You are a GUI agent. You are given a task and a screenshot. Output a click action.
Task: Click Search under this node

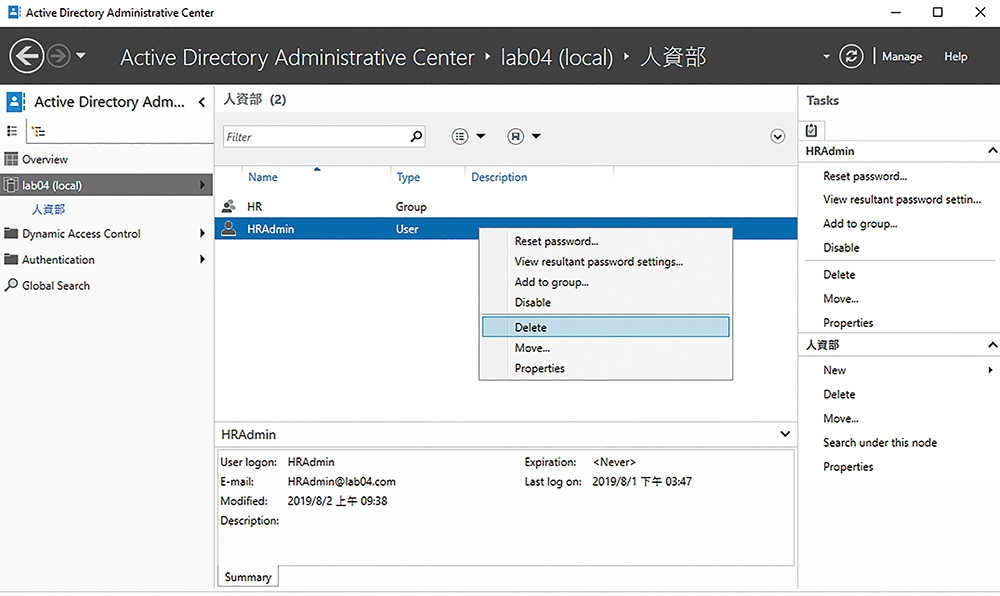(880, 442)
